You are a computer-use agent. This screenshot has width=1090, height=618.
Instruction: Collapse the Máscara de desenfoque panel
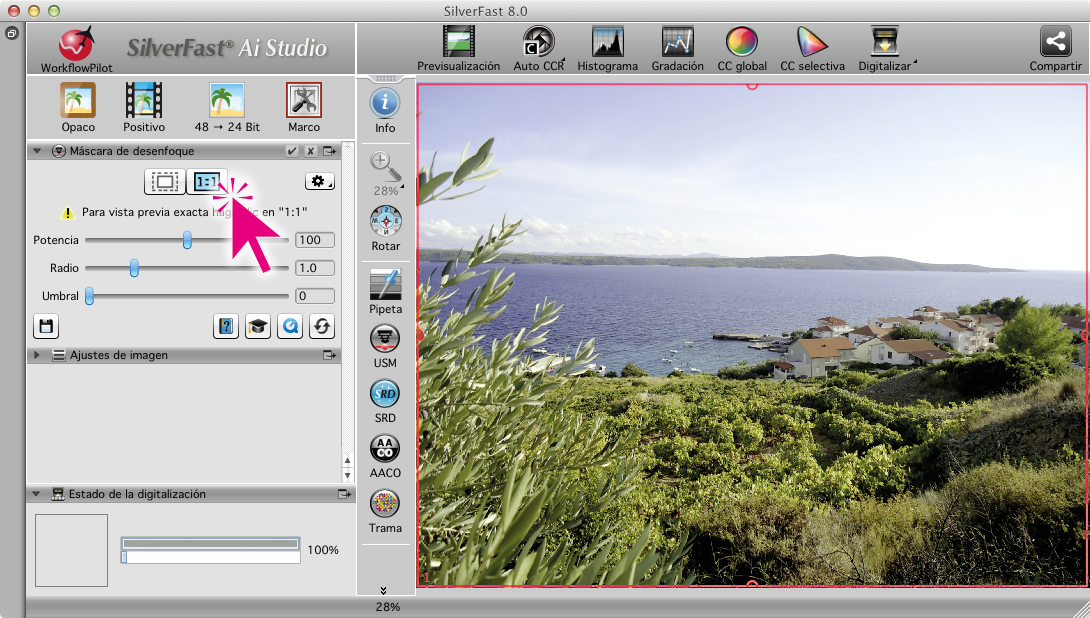[37, 152]
